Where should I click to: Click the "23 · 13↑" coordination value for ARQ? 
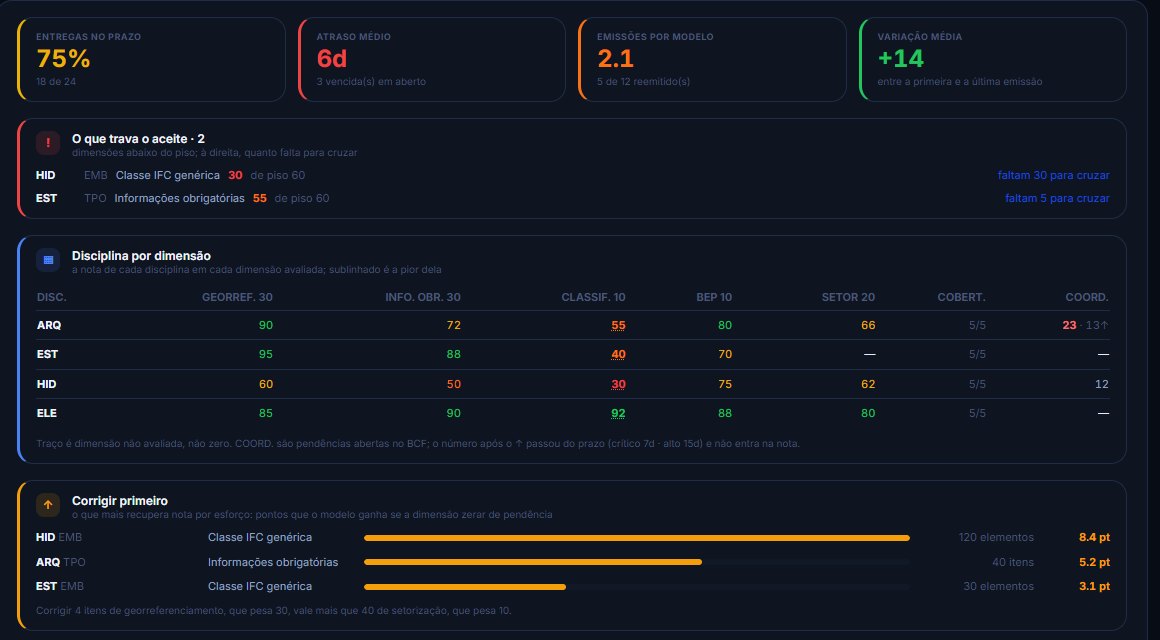coord(1085,326)
